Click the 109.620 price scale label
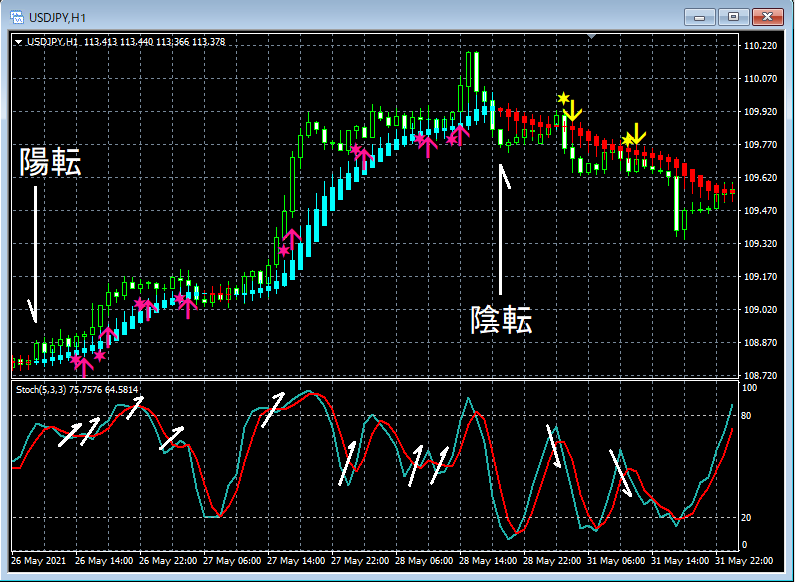 click(760, 178)
